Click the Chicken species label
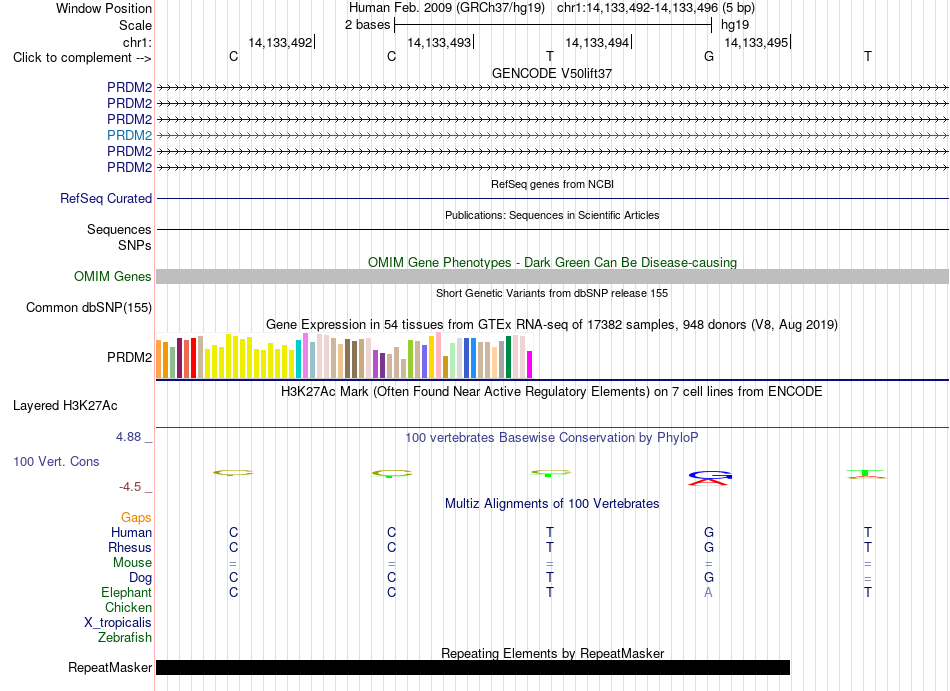This screenshot has height=691, width=950. pyautogui.click(x=128, y=607)
